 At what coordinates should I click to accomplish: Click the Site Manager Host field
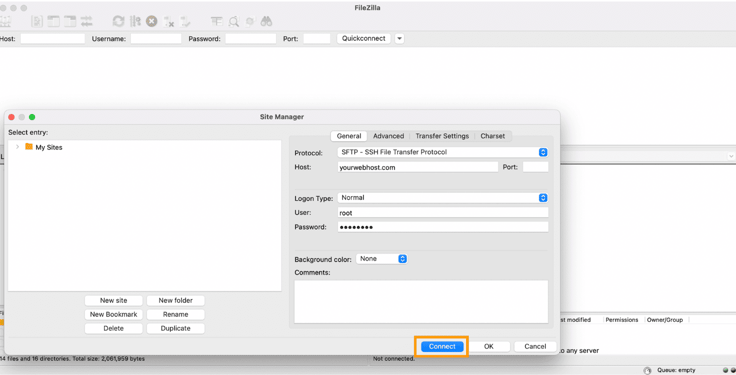click(x=418, y=167)
